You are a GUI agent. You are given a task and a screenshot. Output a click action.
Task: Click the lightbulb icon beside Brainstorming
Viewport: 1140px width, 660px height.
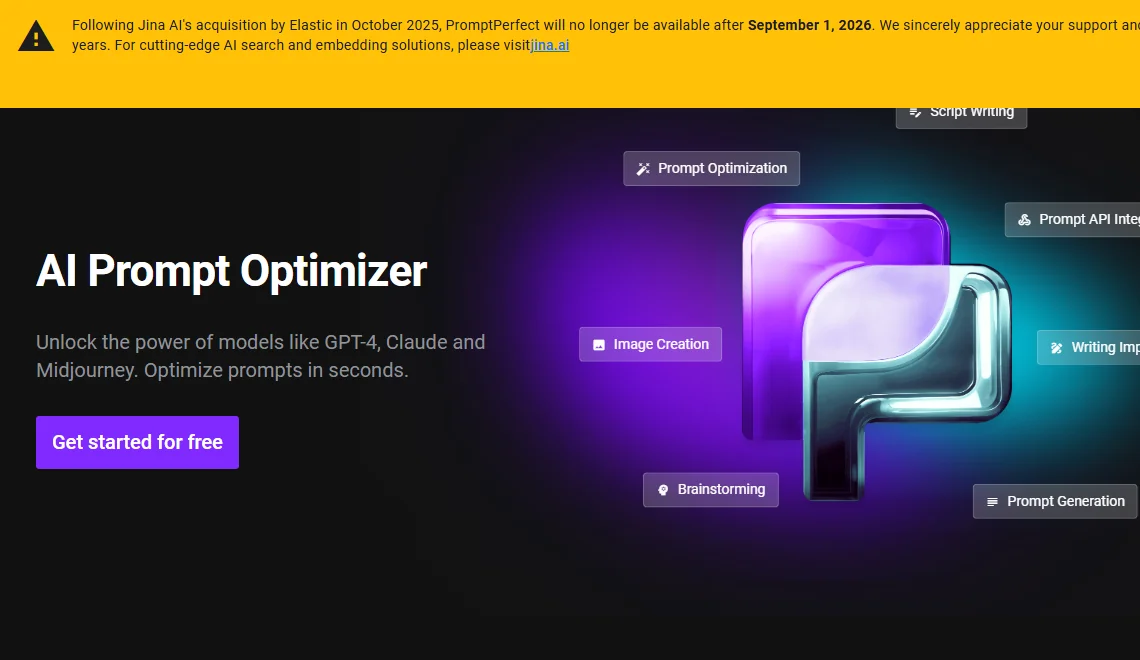pyautogui.click(x=662, y=490)
